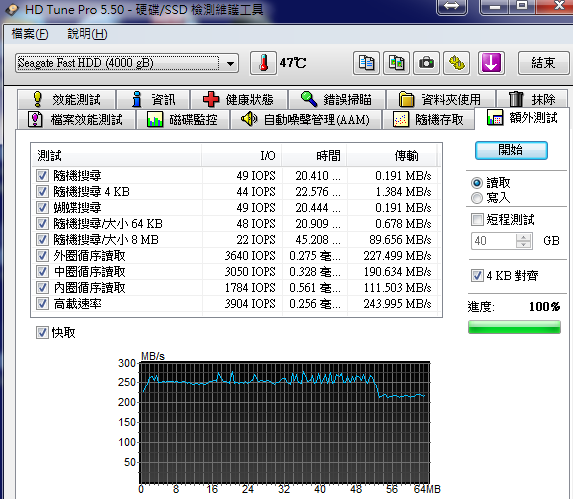Toggle the 4 KB 對齊 alignment checkbox
The height and width of the screenshot is (499, 573).
pos(477,275)
